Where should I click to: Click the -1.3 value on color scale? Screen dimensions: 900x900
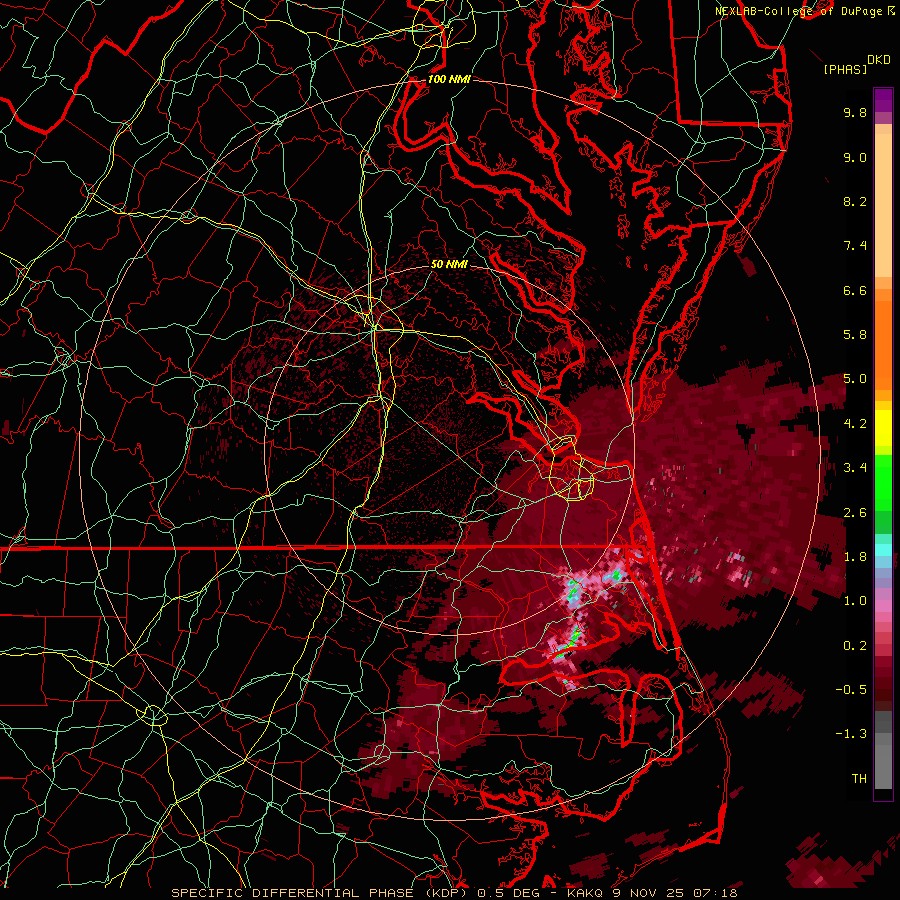(x=851, y=734)
